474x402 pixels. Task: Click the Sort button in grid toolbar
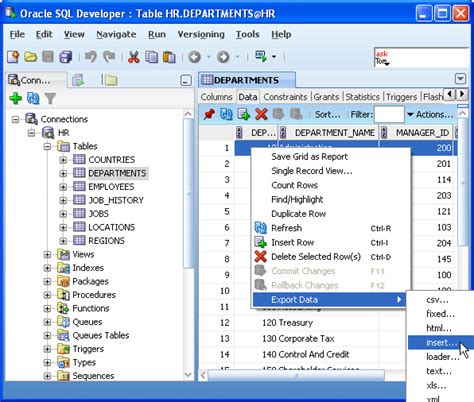tap(328, 114)
